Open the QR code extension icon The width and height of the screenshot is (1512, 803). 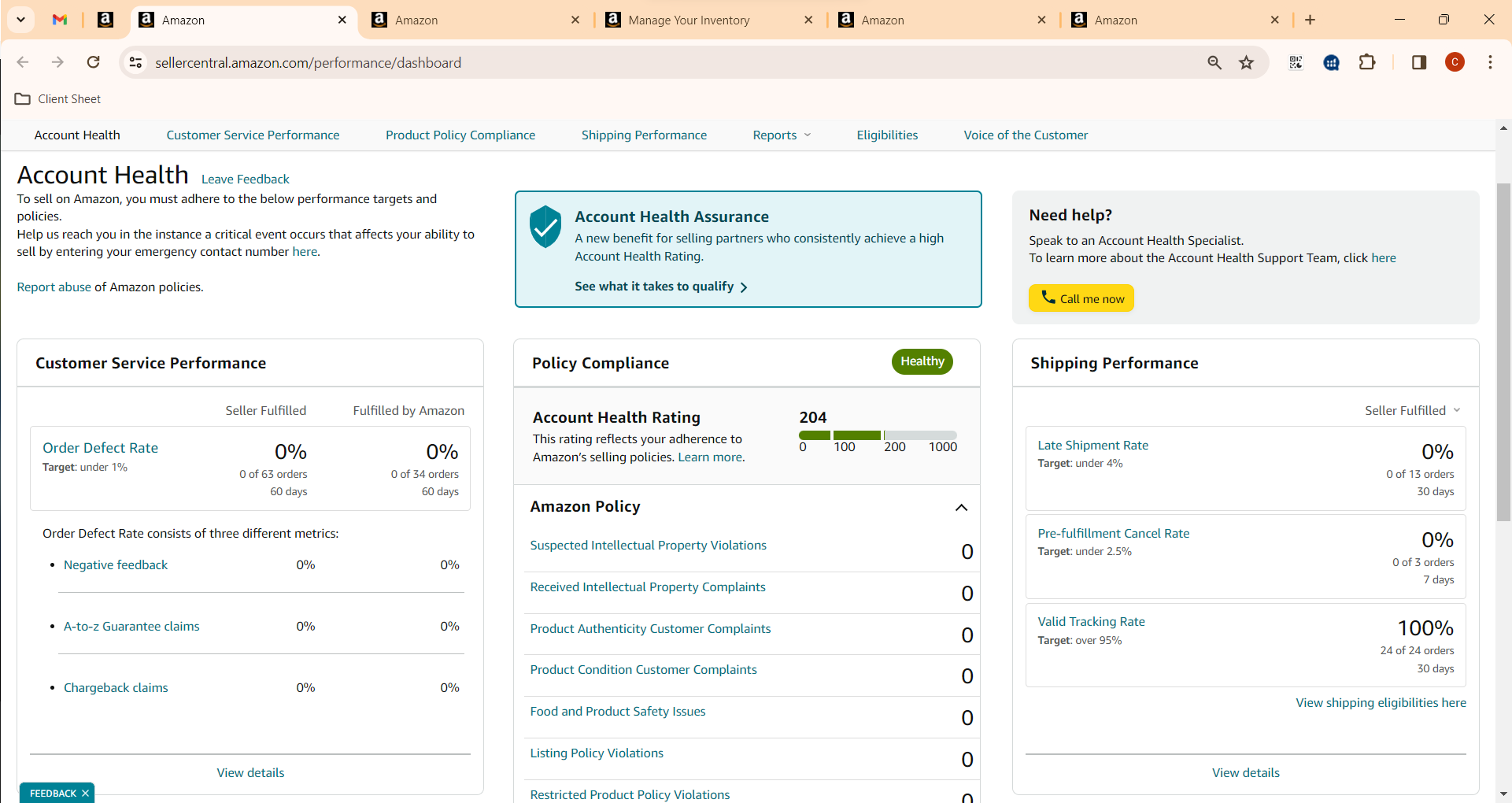pyautogui.click(x=1296, y=62)
